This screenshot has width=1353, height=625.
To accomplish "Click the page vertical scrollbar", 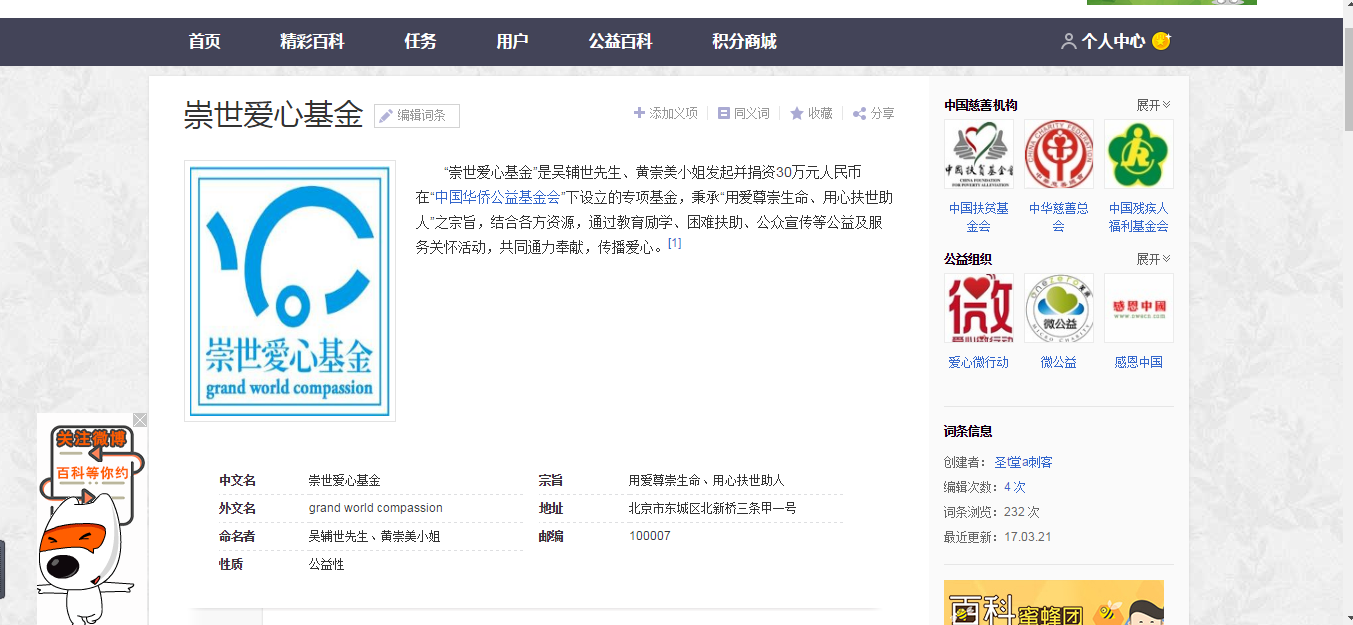I will 1347,300.
